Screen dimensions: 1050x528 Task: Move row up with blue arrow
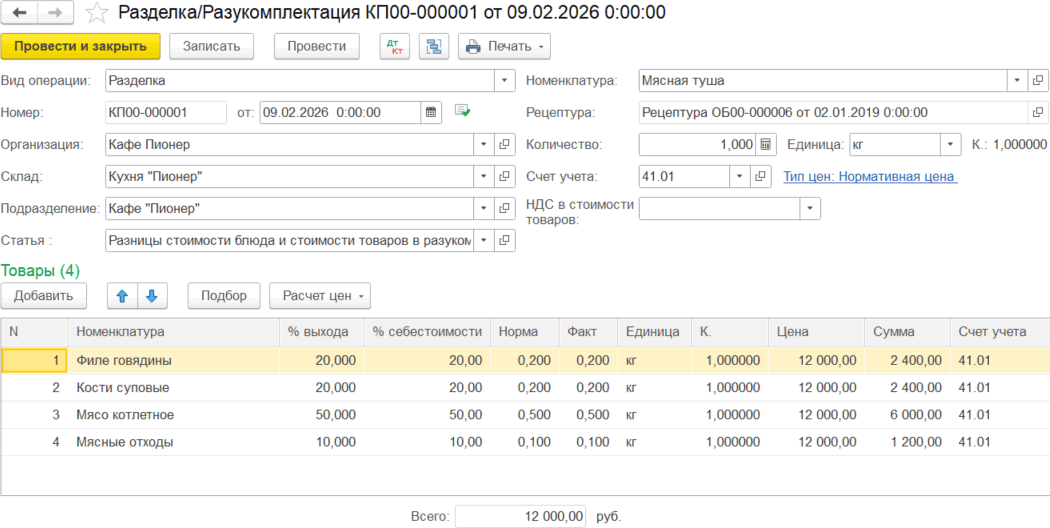(x=122, y=296)
